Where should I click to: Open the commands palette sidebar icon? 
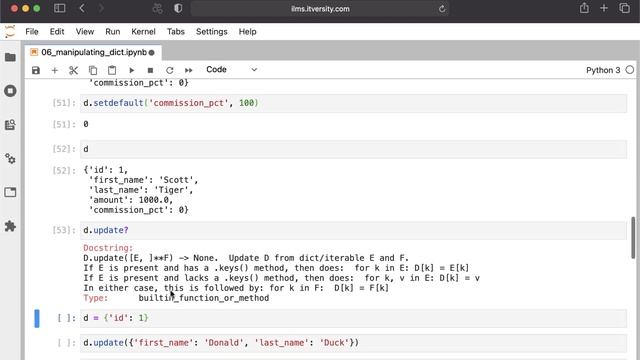[x=10, y=124]
